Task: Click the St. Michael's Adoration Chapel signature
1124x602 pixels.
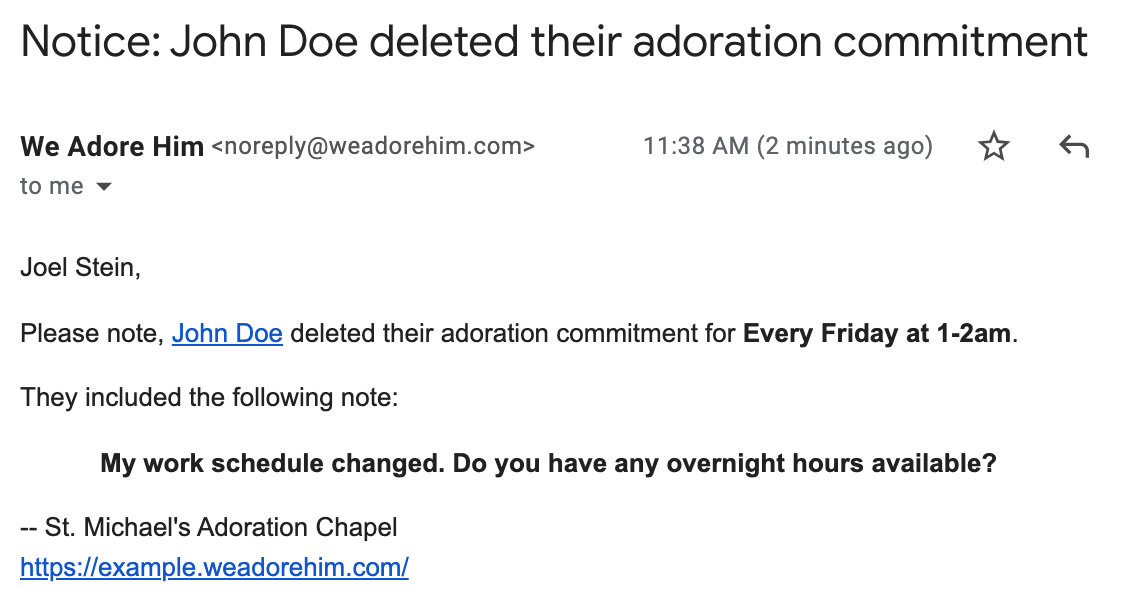Action: click(x=220, y=528)
